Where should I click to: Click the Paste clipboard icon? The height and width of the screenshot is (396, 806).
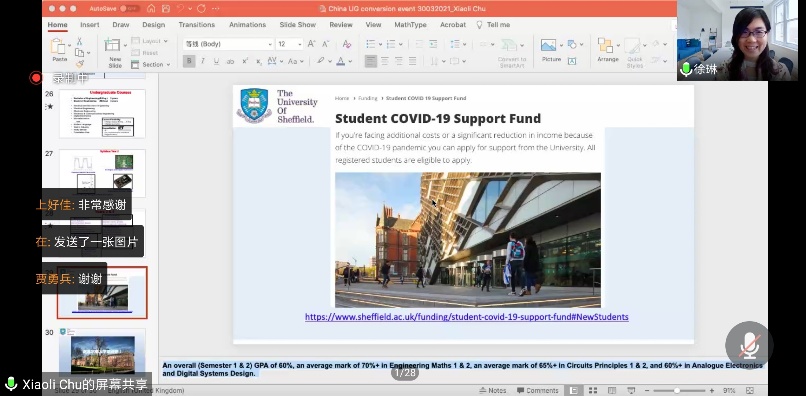pos(58,47)
